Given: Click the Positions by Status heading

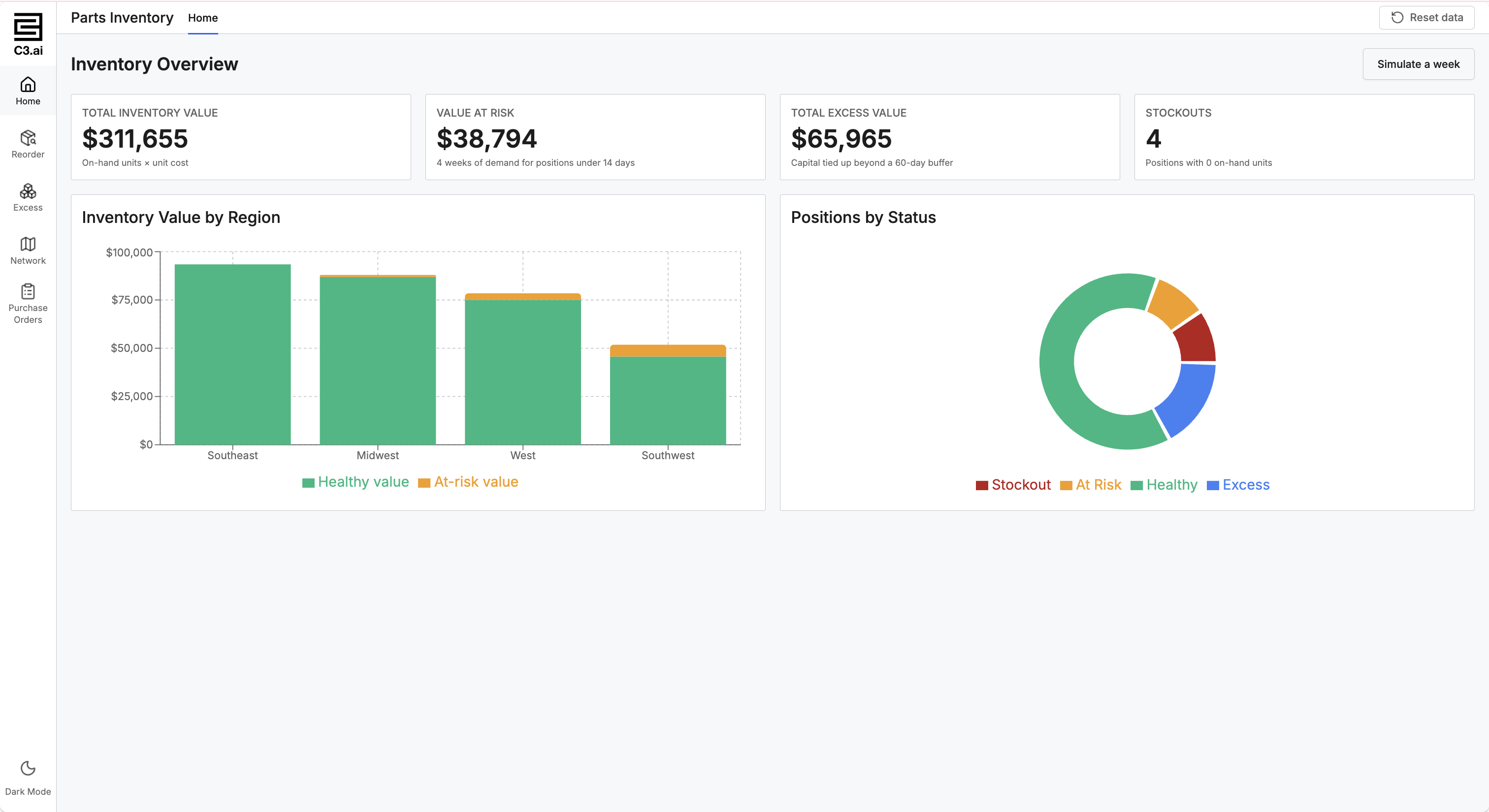Looking at the screenshot, I should [863, 217].
